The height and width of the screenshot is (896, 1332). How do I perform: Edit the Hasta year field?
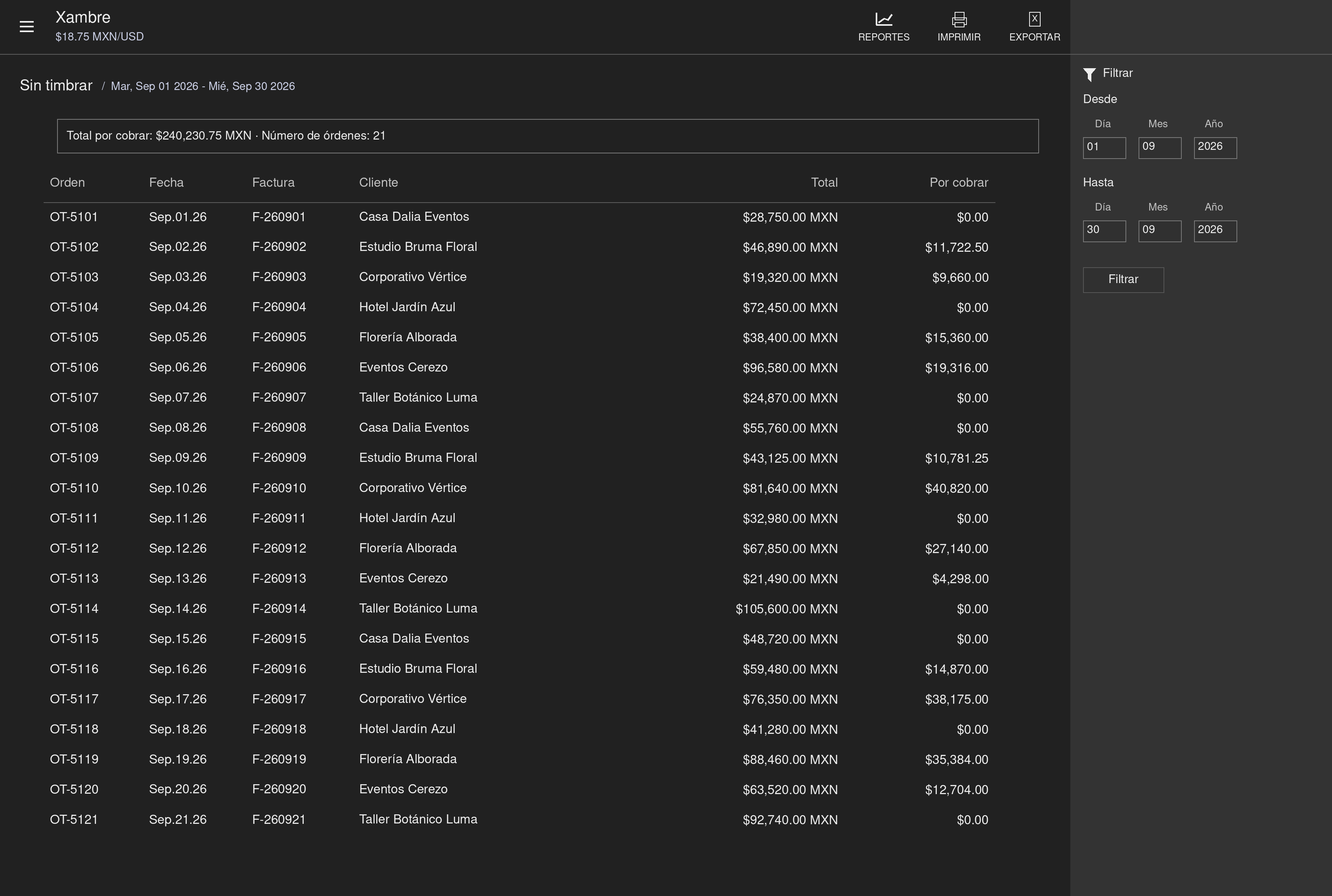(x=1215, y=231)
